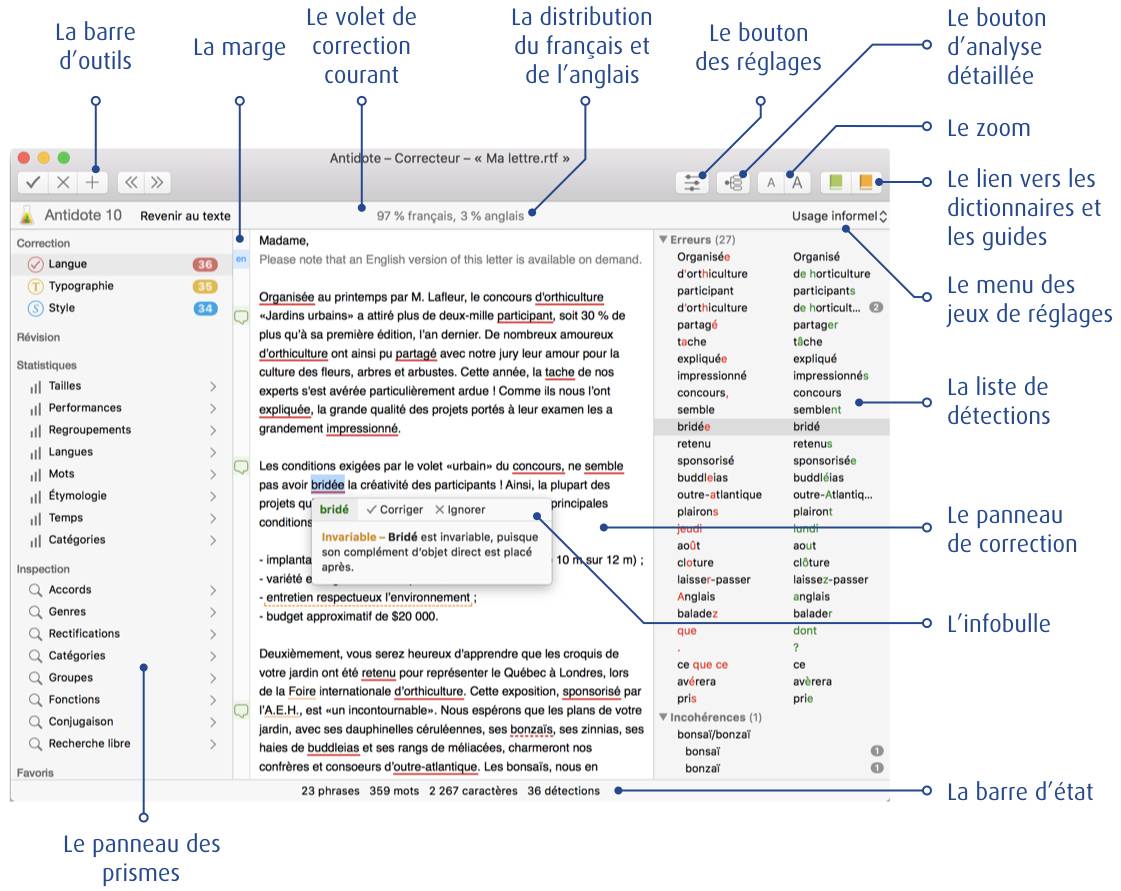Screen dimensions: 1121x891
Task: Open the Usage informel settings dropdown
Action: tap(839, 216)
